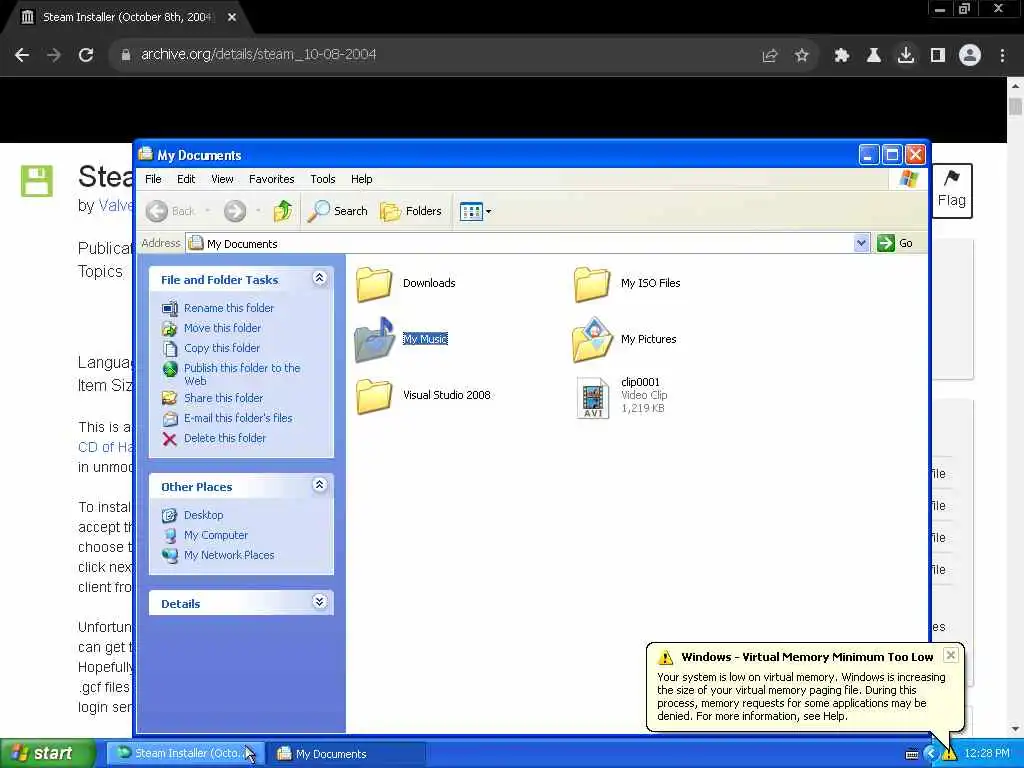Click the taskbar clock 12:28 PM
Screen dimensions: 1024x768
[x=986, y=754]
